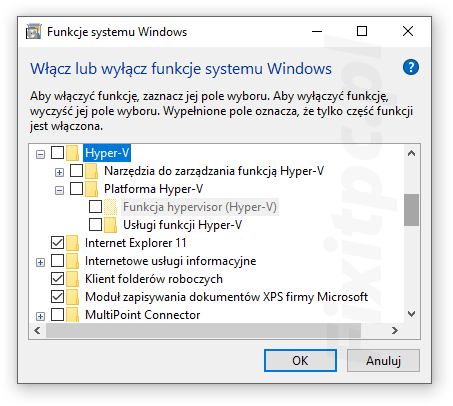The image size is (453, 406).
Task: Click the Windows Features title bar icon
Action: (x=34, y=32)
